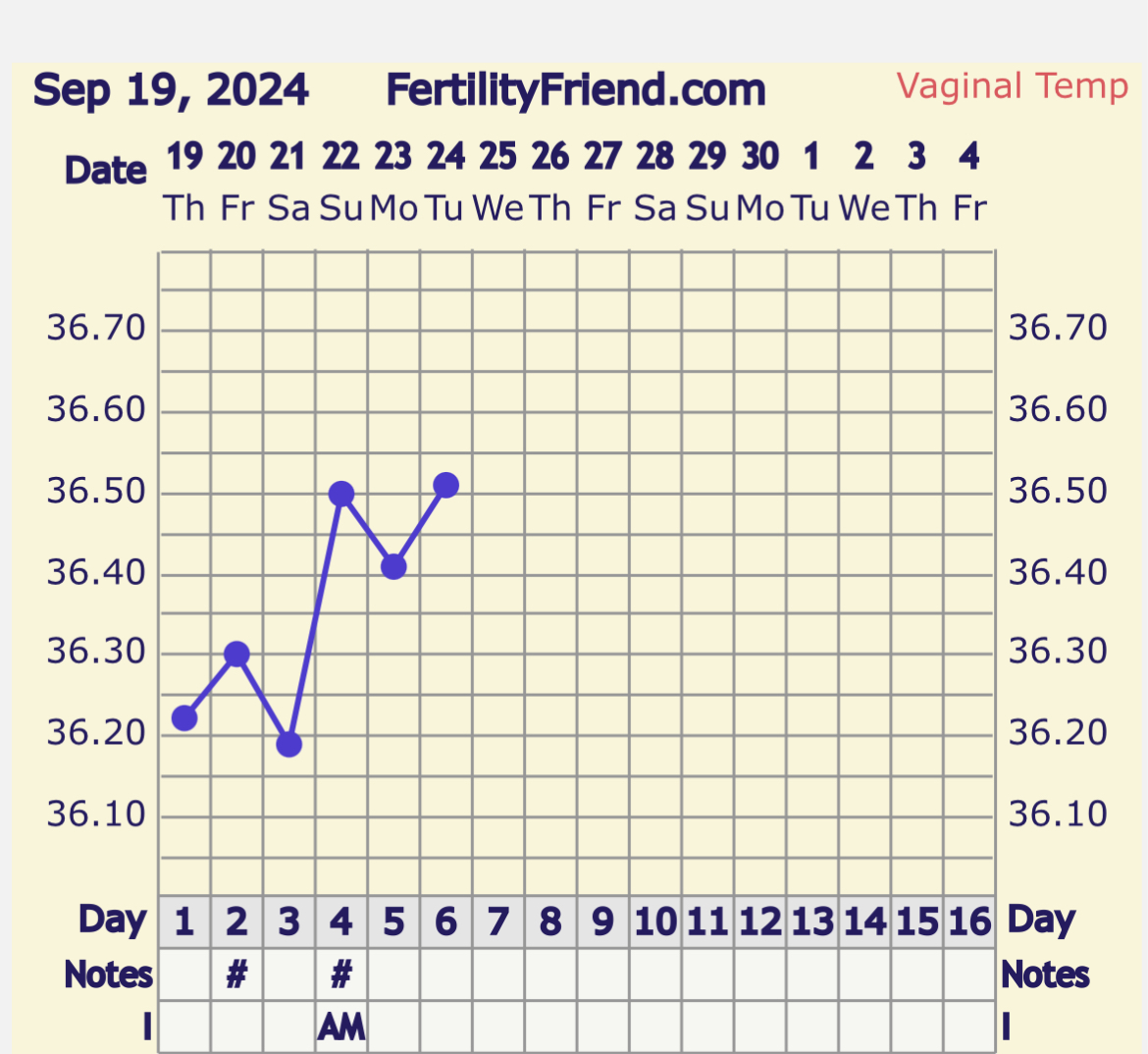
Task: Click date 25 Wednesday column header
Action: tap(498, 182)
